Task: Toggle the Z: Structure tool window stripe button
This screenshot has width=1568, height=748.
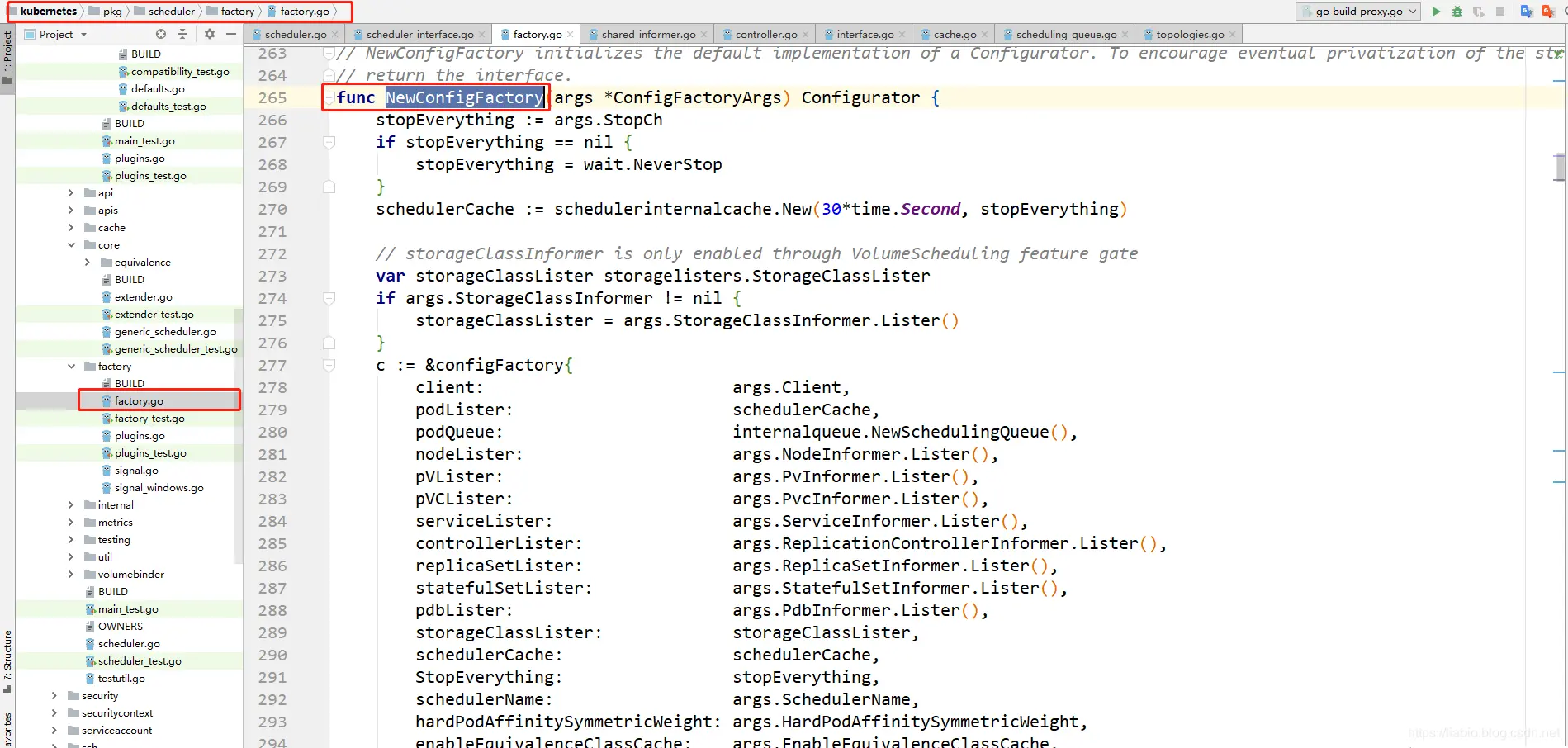Action: 7,660
